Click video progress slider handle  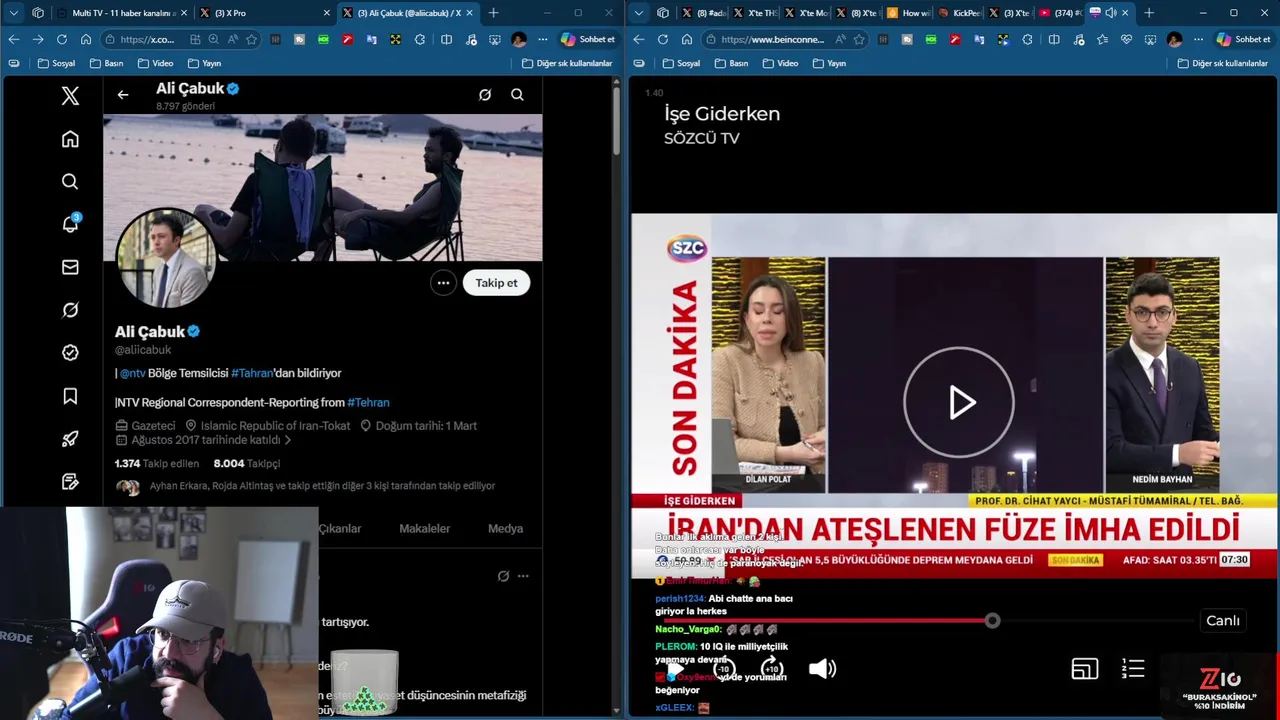(x=992, y=621)
